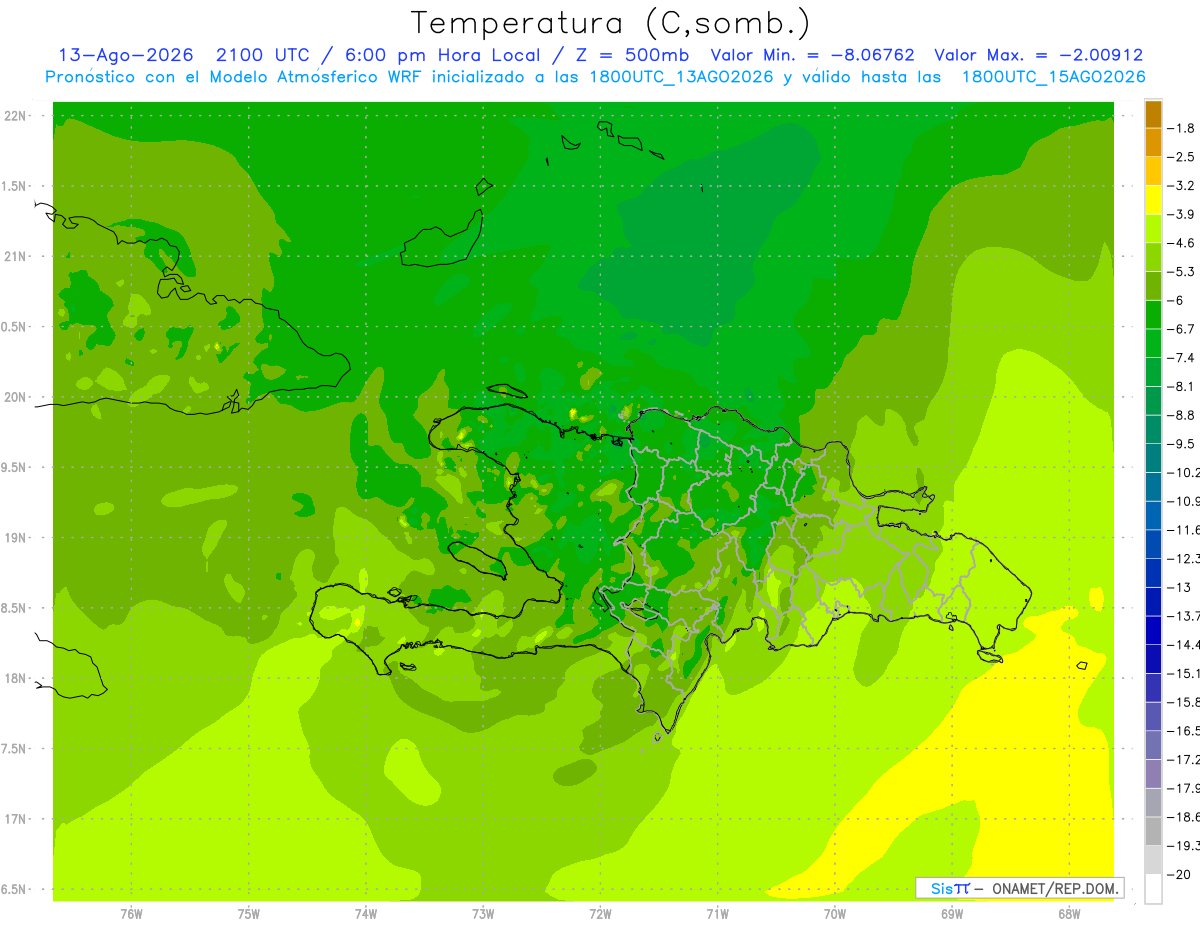Click the dark blue segment between -13 and -13.7
1200x927 pixels.
[x=1153, y=601]
